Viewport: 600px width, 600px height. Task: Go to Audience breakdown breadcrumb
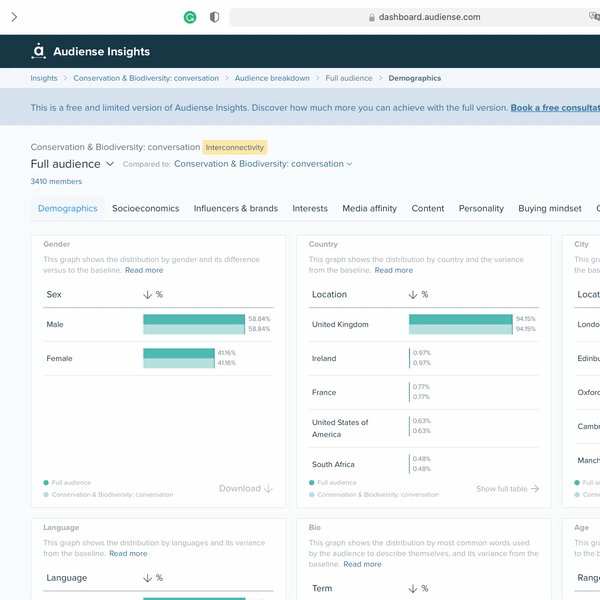pos(272,78)
